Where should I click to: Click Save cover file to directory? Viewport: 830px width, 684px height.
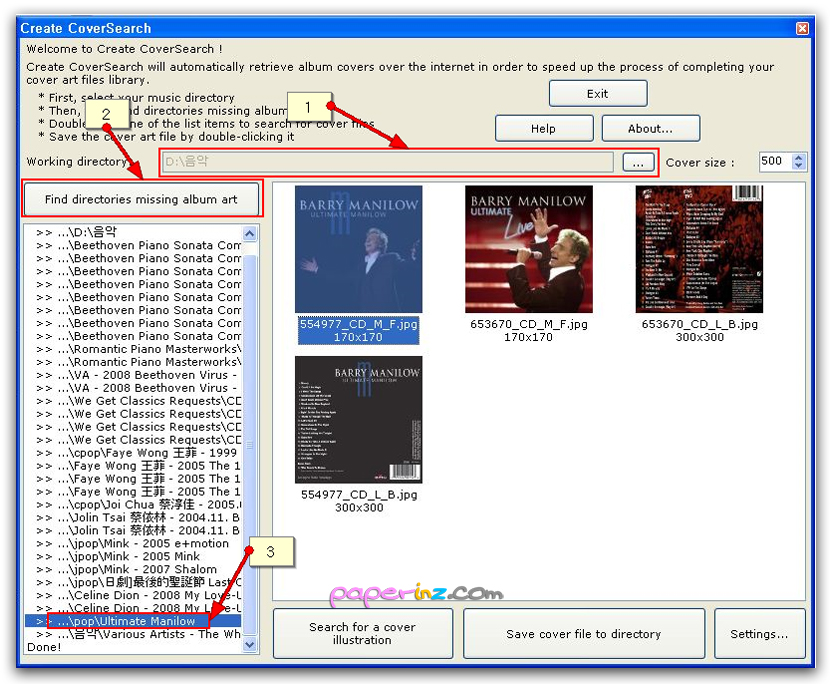point(584,633)
